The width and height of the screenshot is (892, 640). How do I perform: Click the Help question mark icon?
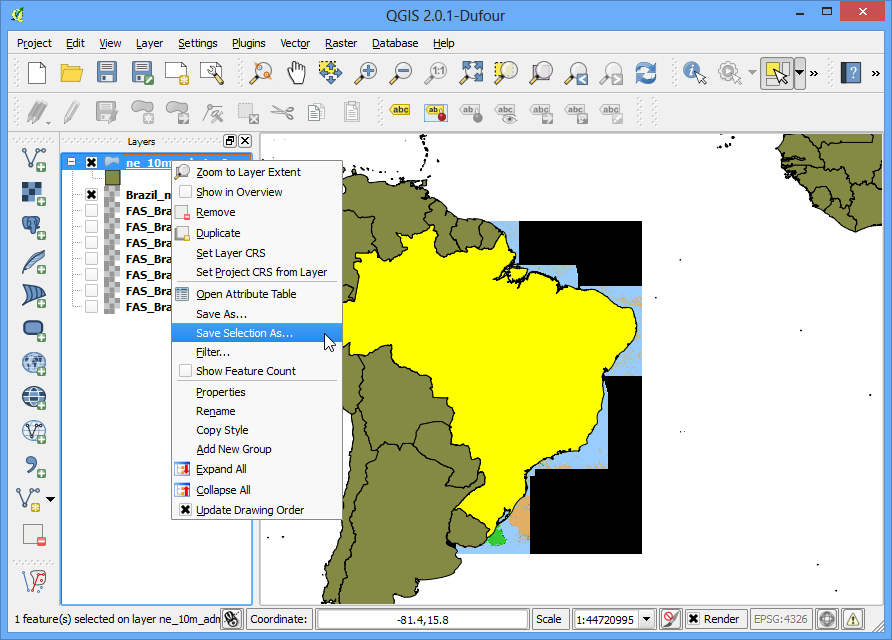pyautogui.click(x=851, y=73)
